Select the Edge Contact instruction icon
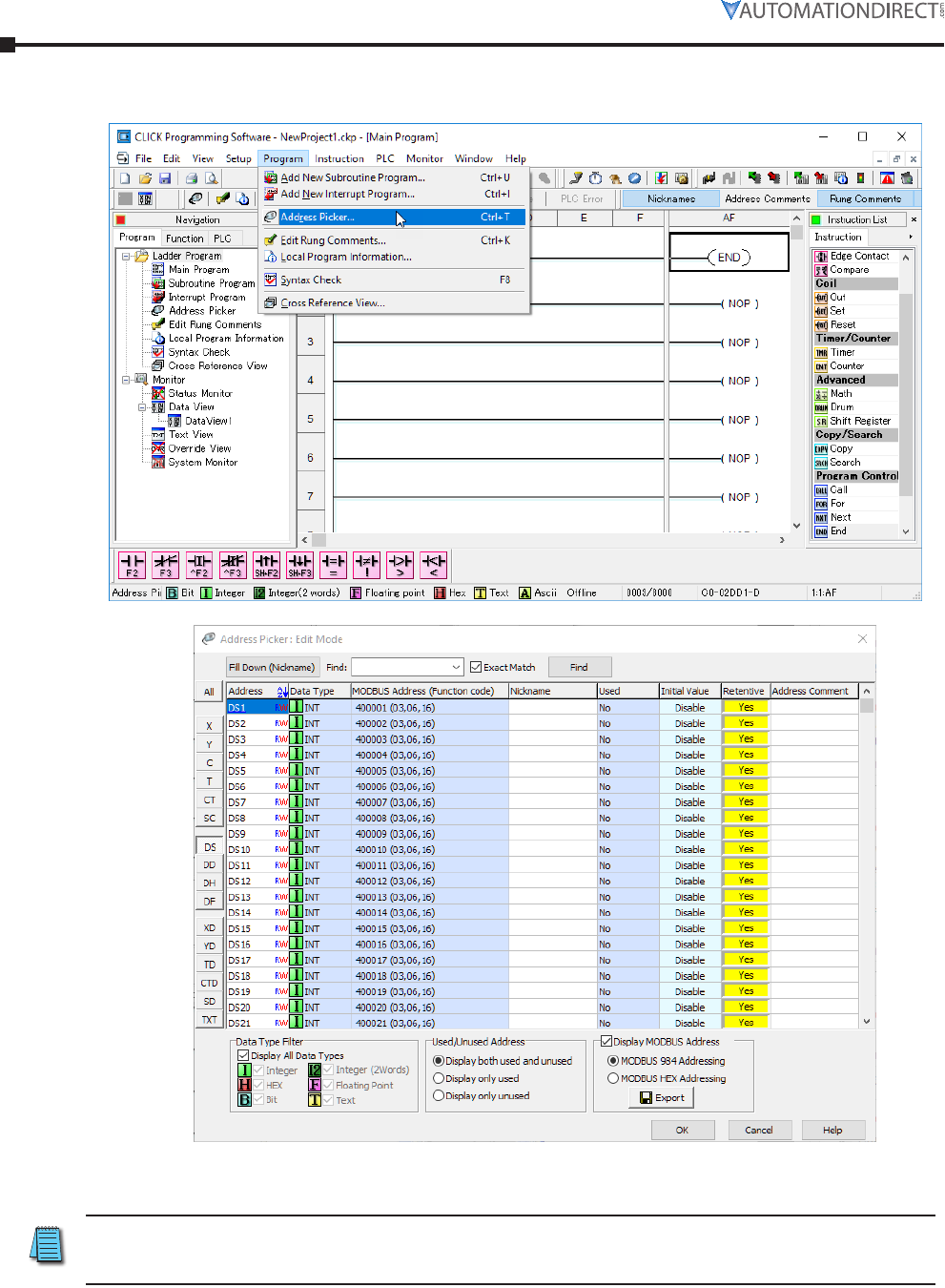This screenshot has width=945, height=1288. (x=821, y=257)
